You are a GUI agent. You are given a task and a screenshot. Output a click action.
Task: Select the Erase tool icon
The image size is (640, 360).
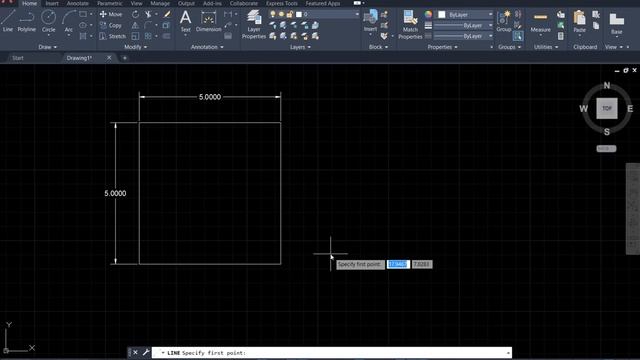click(x=167, y=14)
